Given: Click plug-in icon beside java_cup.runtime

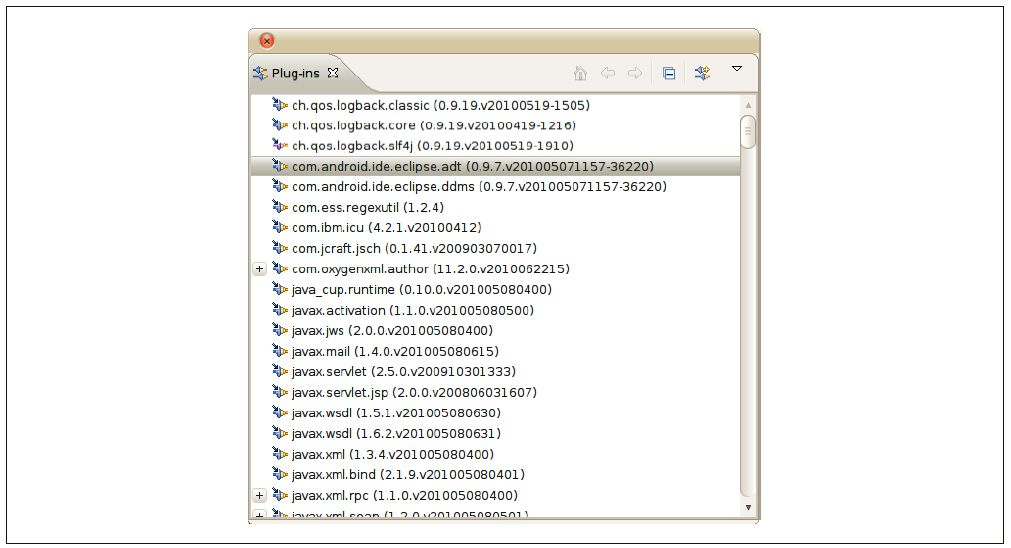Looking at the screenshot, I should click(x=280, y=289).
